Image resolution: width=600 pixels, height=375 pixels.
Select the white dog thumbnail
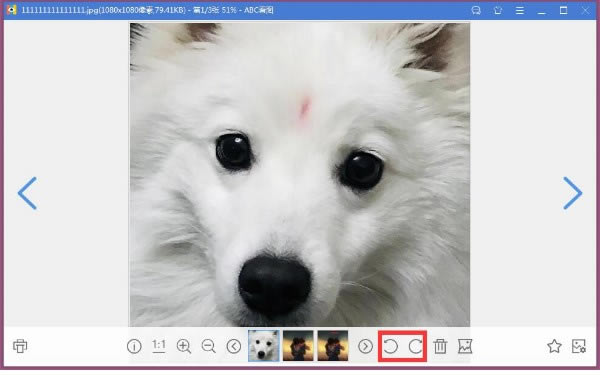264,346
